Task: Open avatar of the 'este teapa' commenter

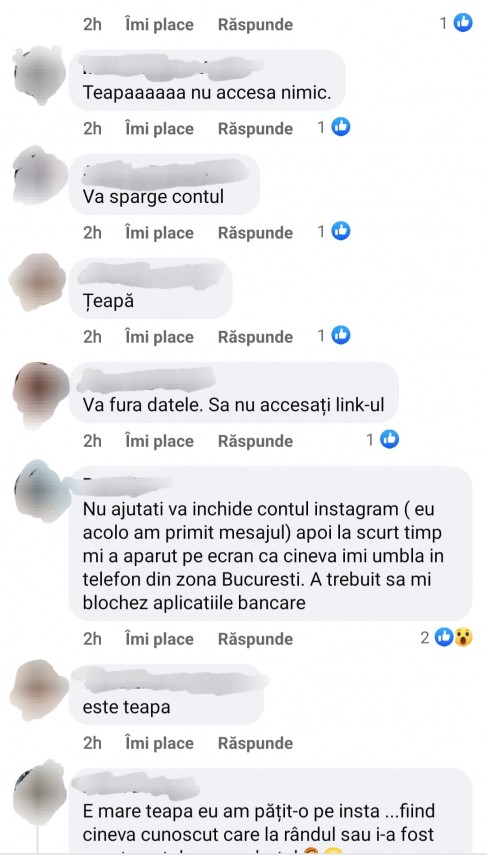Action: pyautogui.click(x=38, y=690)
